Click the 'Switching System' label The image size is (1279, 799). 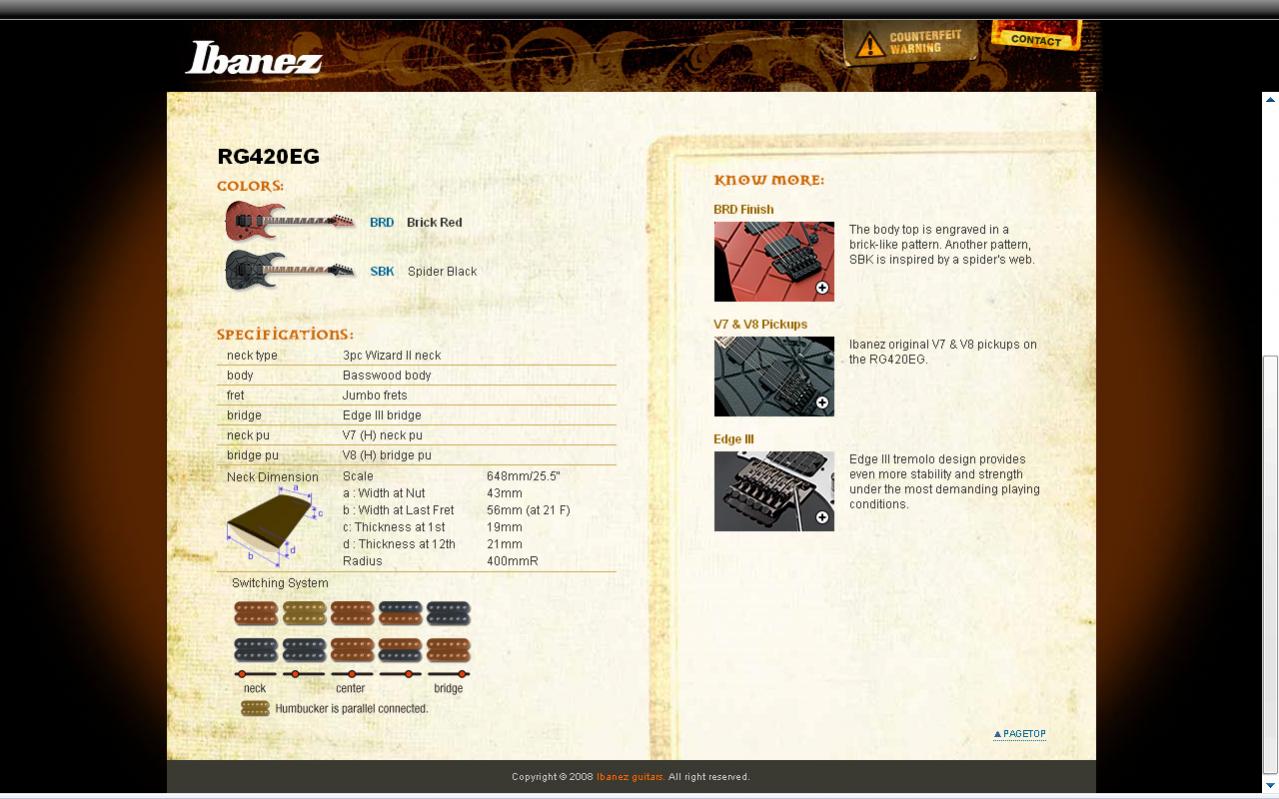[280, 584]
